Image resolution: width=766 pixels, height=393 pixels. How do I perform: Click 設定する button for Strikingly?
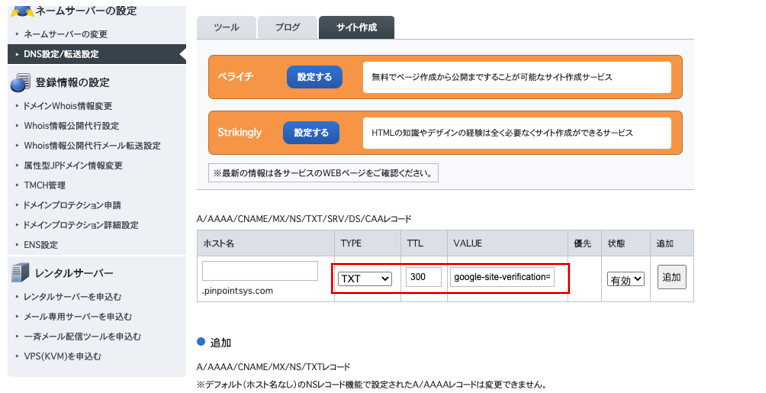click(x=311, y=132)
